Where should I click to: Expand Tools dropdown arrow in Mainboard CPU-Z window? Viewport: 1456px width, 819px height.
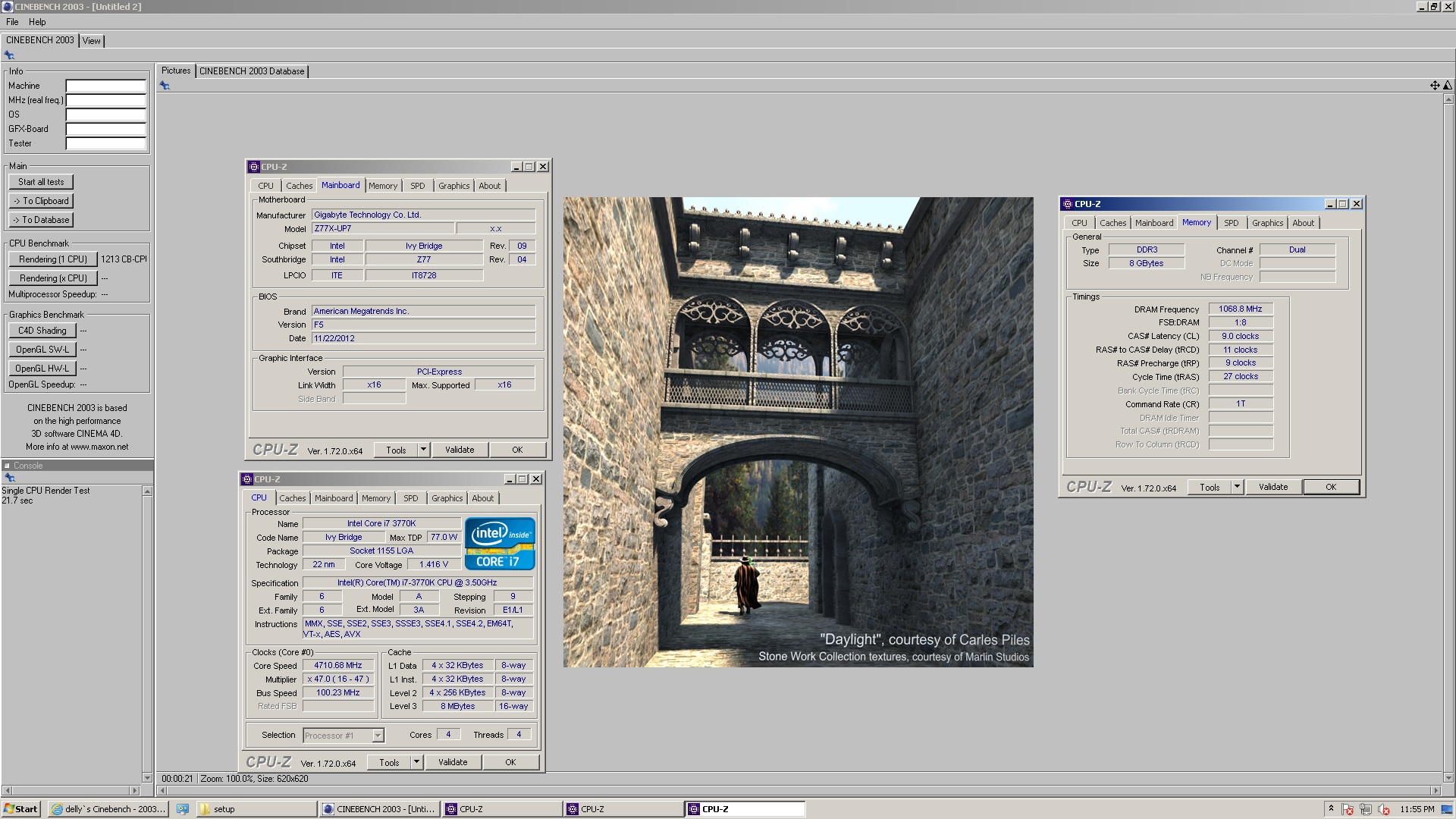point(423,450)
